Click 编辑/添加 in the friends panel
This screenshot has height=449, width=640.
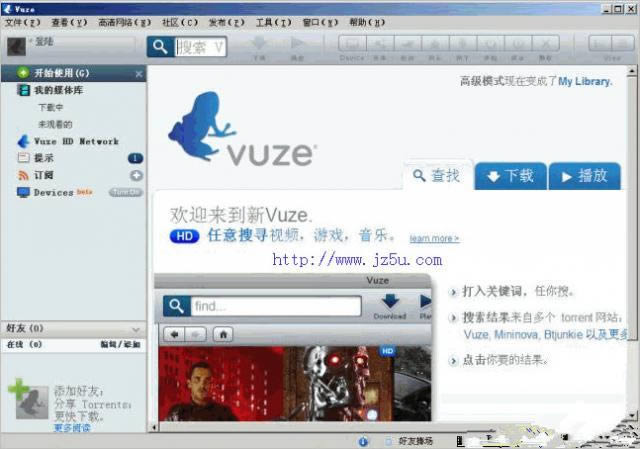(120, 345)
